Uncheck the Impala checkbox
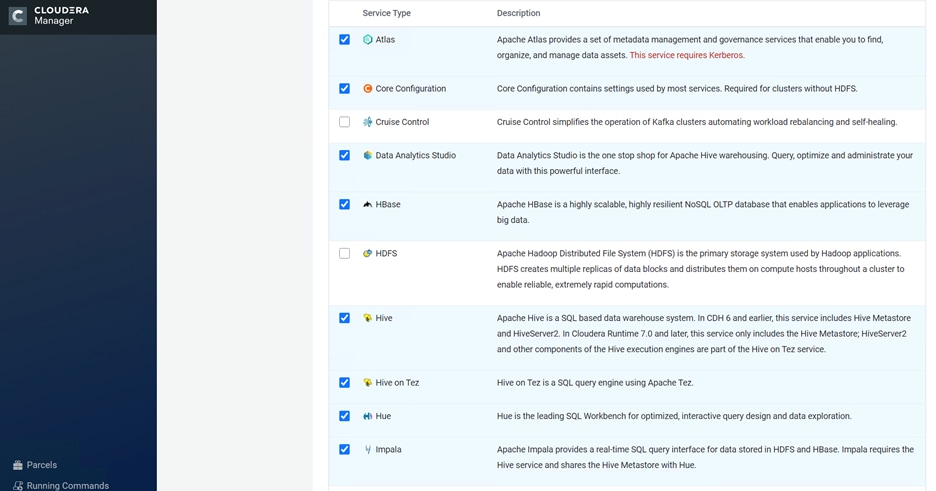The height and width of the screenshot is (491, 936). 344,449
